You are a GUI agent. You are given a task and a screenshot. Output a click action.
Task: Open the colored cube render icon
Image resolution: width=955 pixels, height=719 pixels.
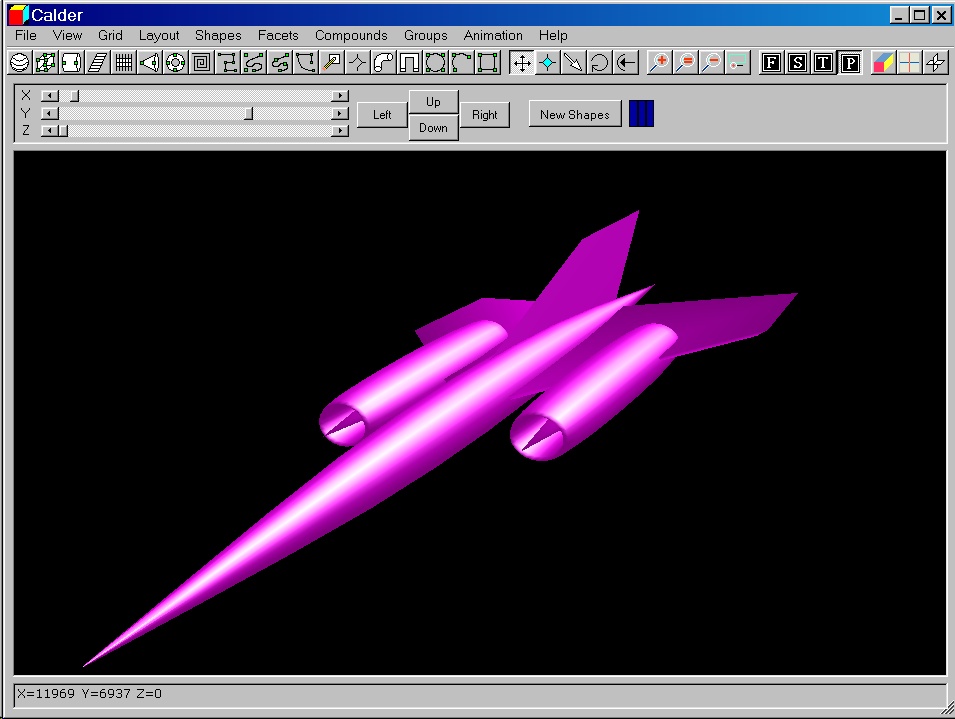(883, 63)
